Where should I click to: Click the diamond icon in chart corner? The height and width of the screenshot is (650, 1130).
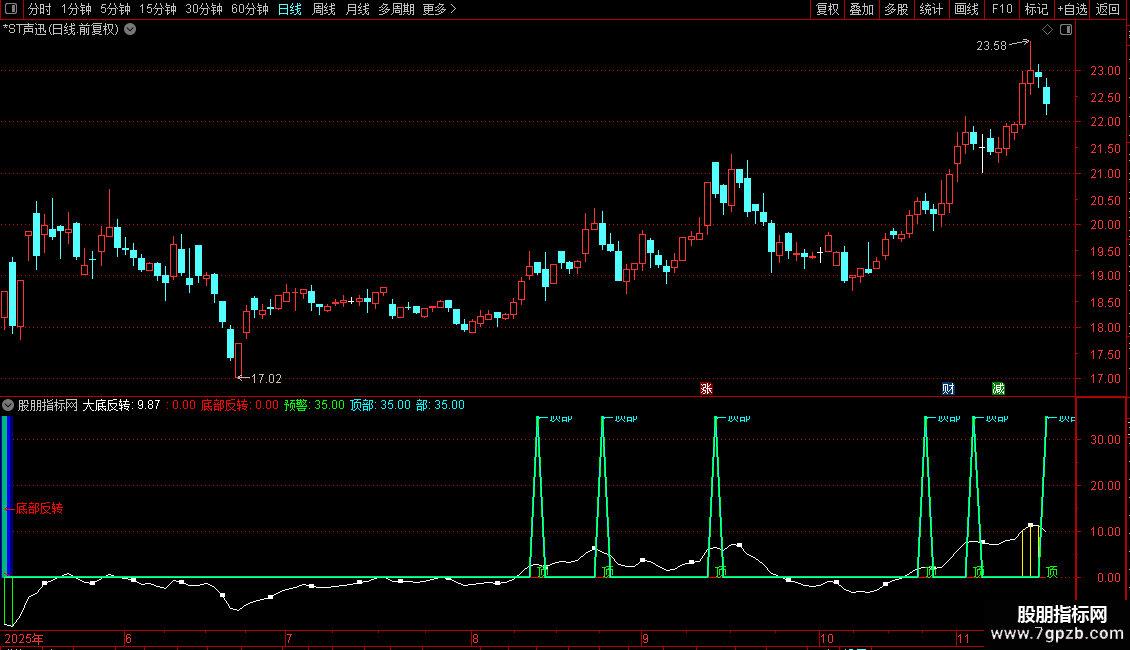click(1048, 30)
